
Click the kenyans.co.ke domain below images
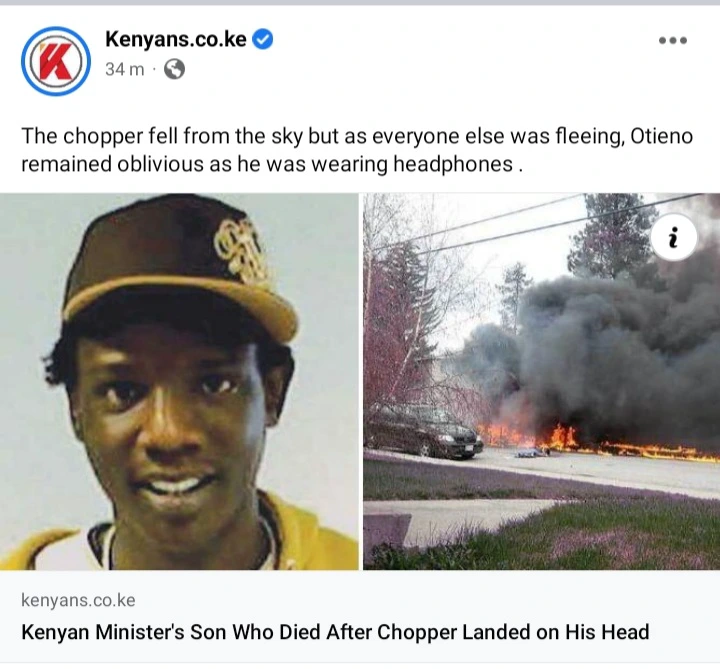[78, 600]
